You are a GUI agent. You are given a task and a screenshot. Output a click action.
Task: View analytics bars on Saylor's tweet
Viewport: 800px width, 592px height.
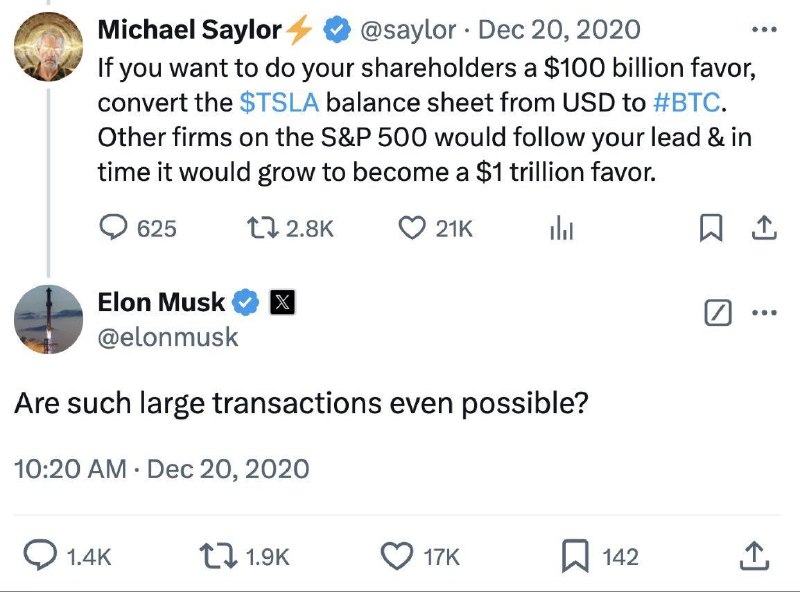pos(562,228)
